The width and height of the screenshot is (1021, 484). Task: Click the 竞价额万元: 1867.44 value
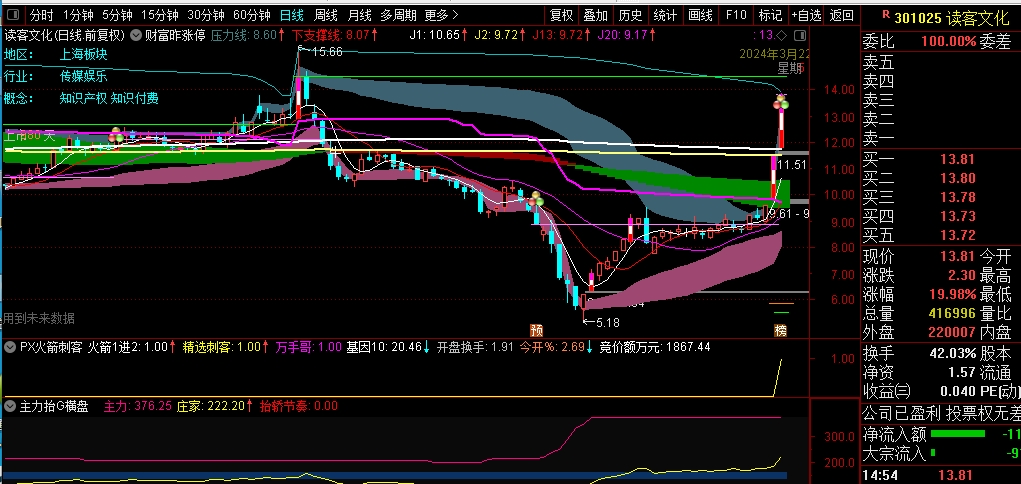(x=655, y=347)
